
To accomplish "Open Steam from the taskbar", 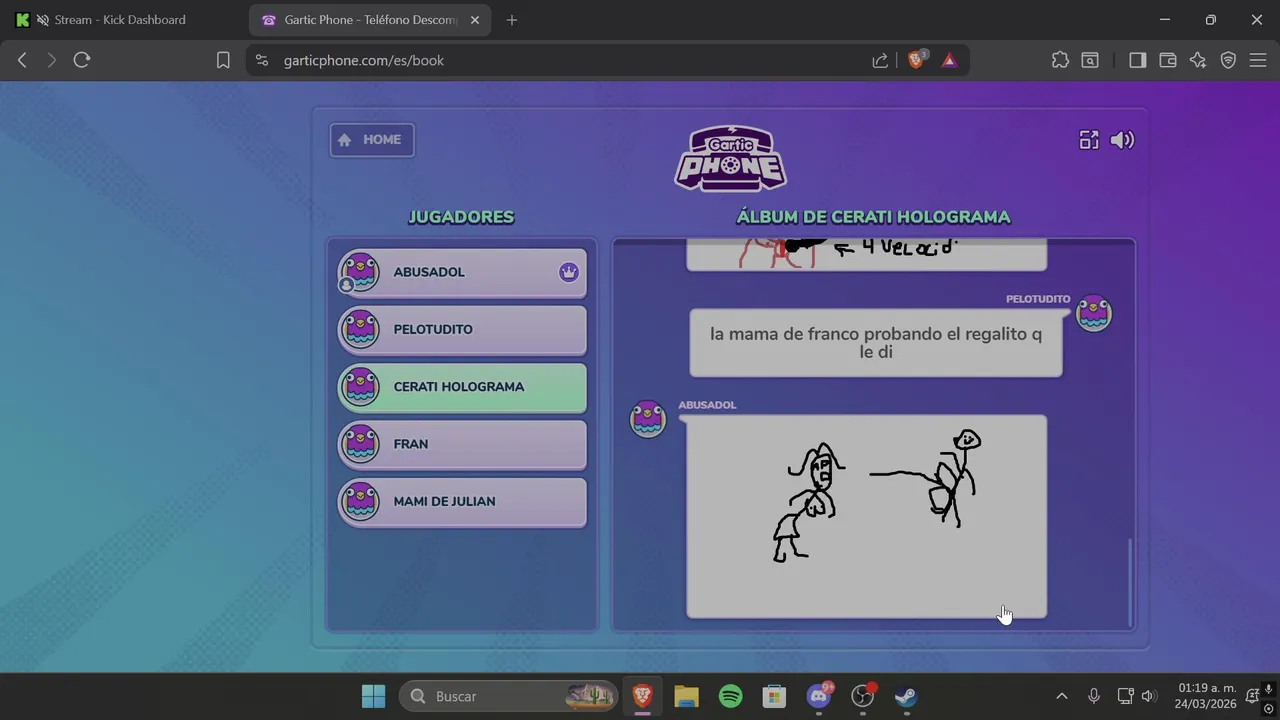I will (906, 696).
